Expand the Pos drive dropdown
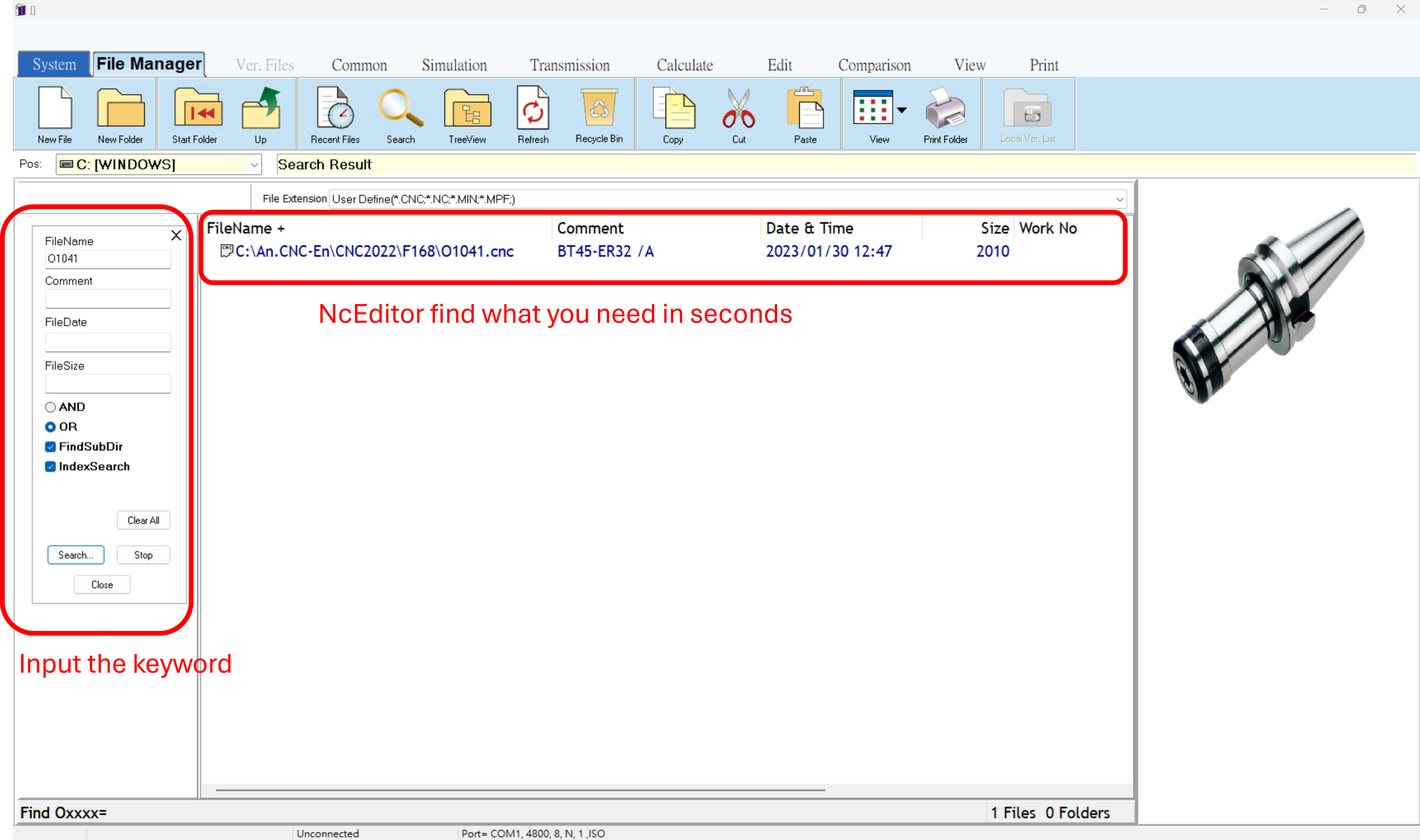This screenshot has height=840, width=1420. 254,165
